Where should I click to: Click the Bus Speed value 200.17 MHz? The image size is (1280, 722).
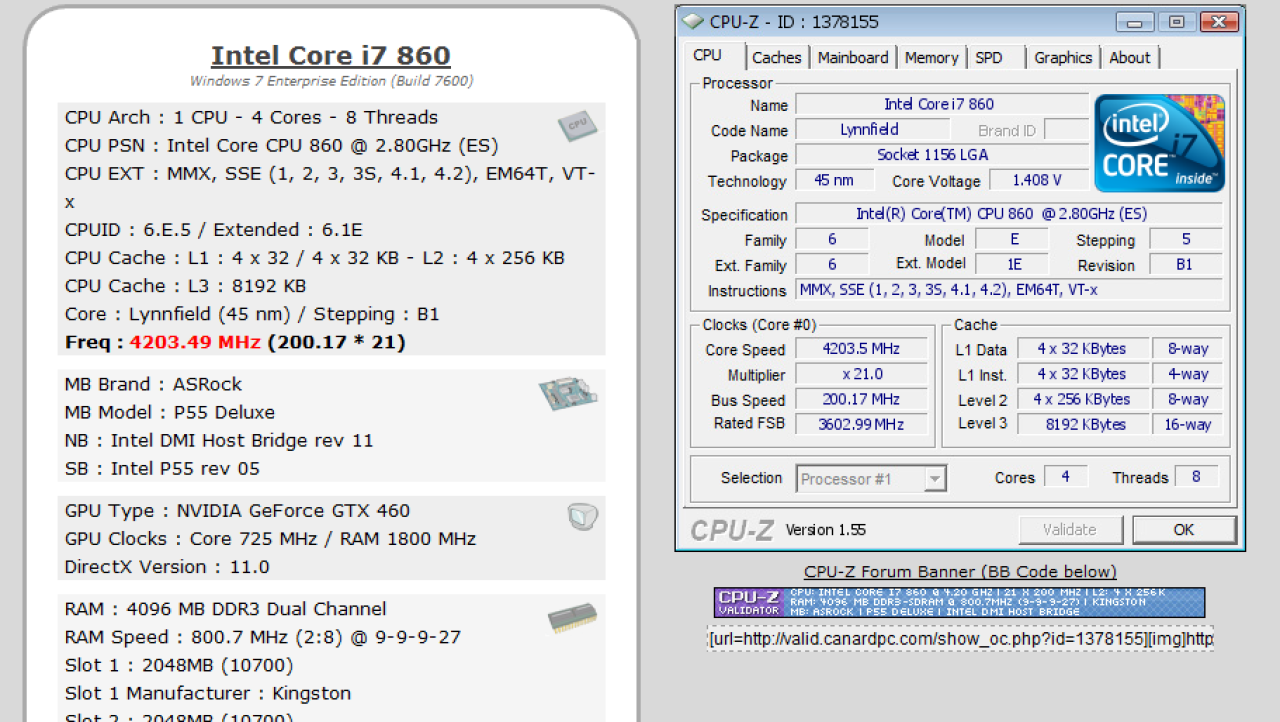861,399
